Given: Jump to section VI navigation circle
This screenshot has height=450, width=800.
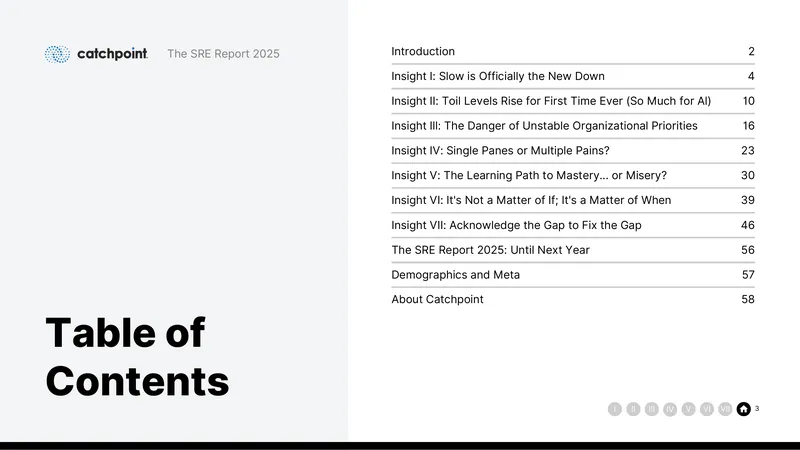Looking at the screenshot, I should tap(707, 409).
